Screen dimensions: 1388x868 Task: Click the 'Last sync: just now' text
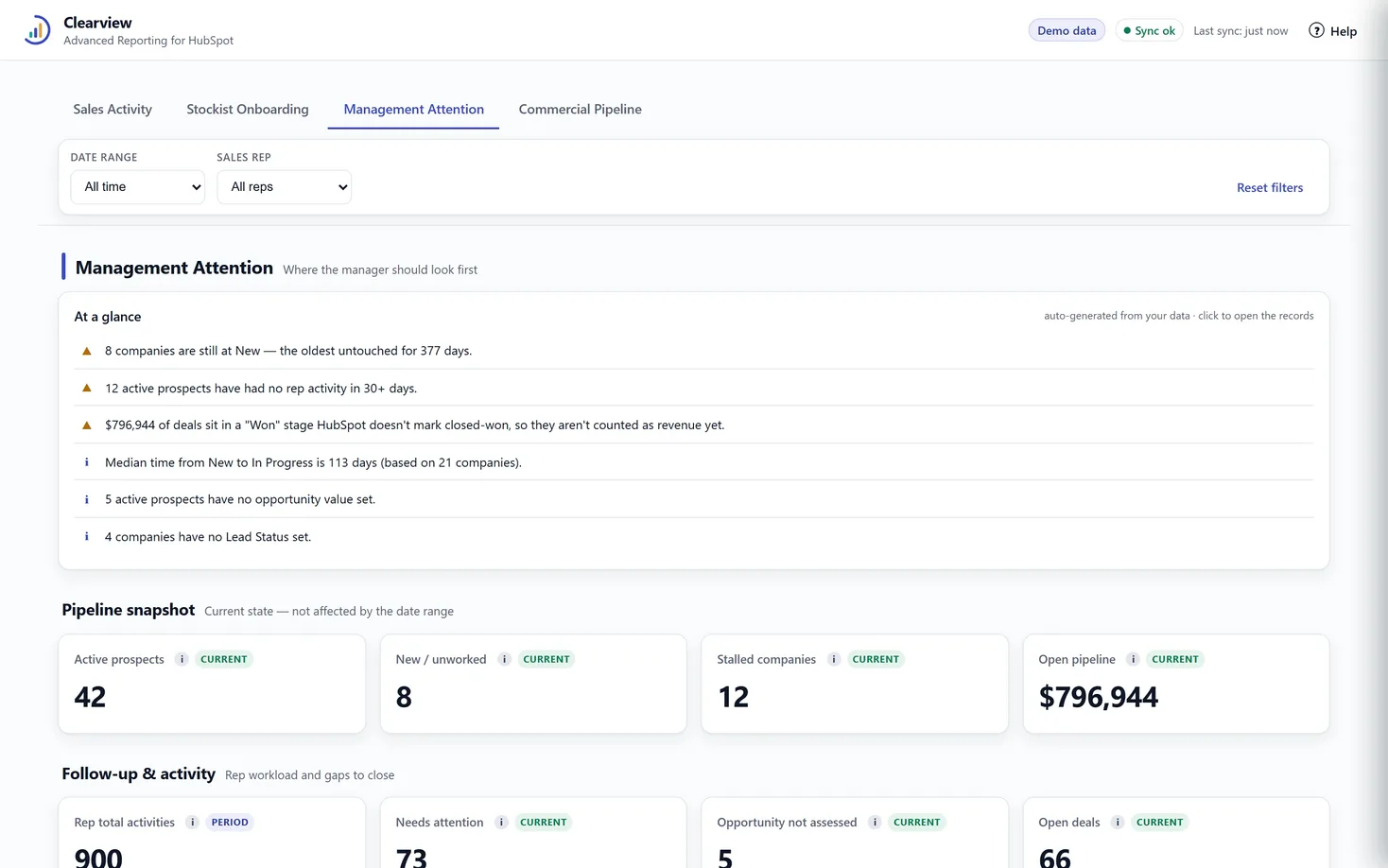(1241, 31)
